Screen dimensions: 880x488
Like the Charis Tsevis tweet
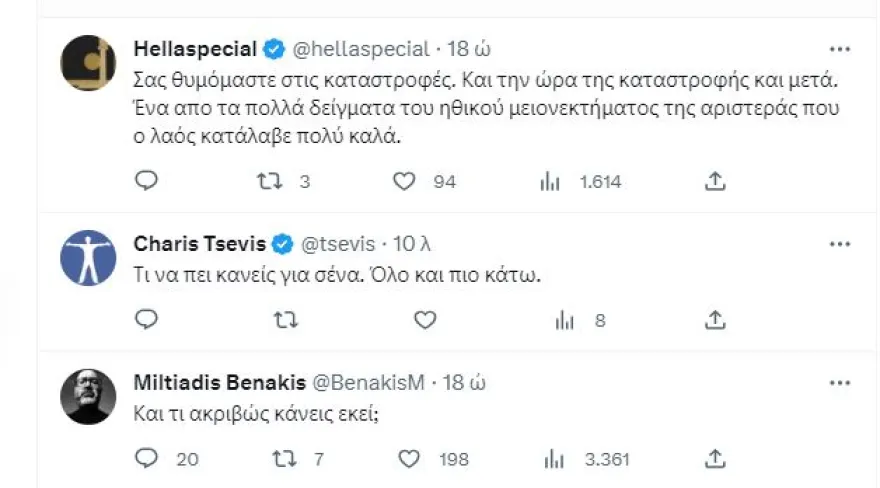425,320
